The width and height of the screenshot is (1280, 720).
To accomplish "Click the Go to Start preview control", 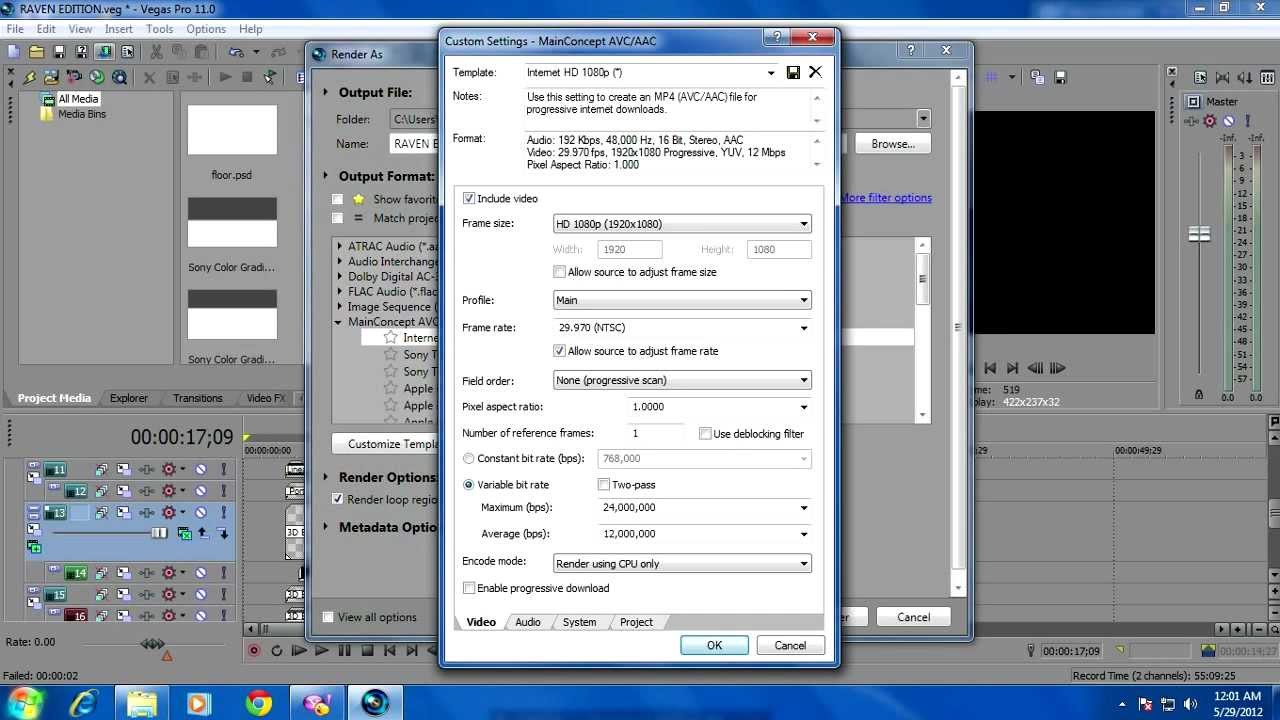I will (990, 368).
